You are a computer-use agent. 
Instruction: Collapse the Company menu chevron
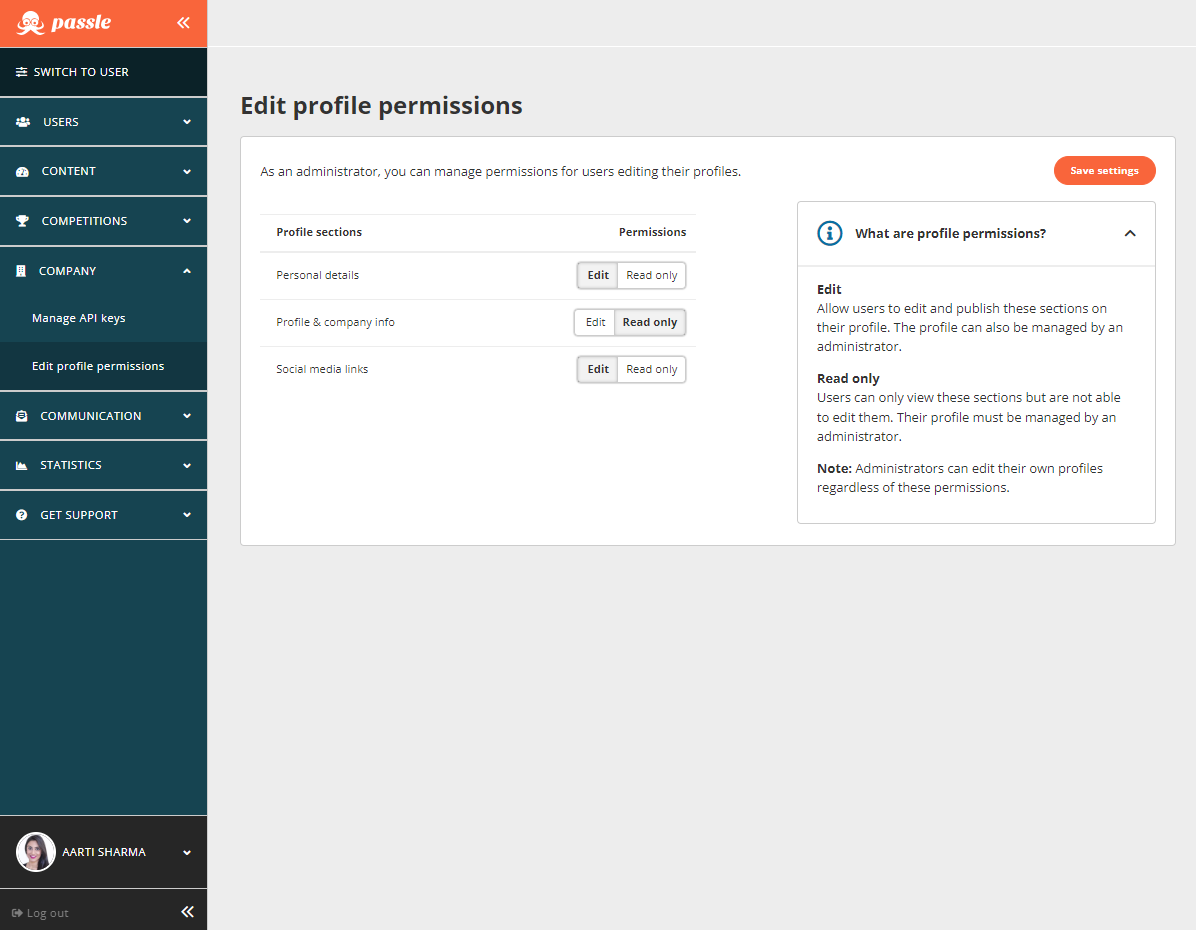tap(187, 271)
